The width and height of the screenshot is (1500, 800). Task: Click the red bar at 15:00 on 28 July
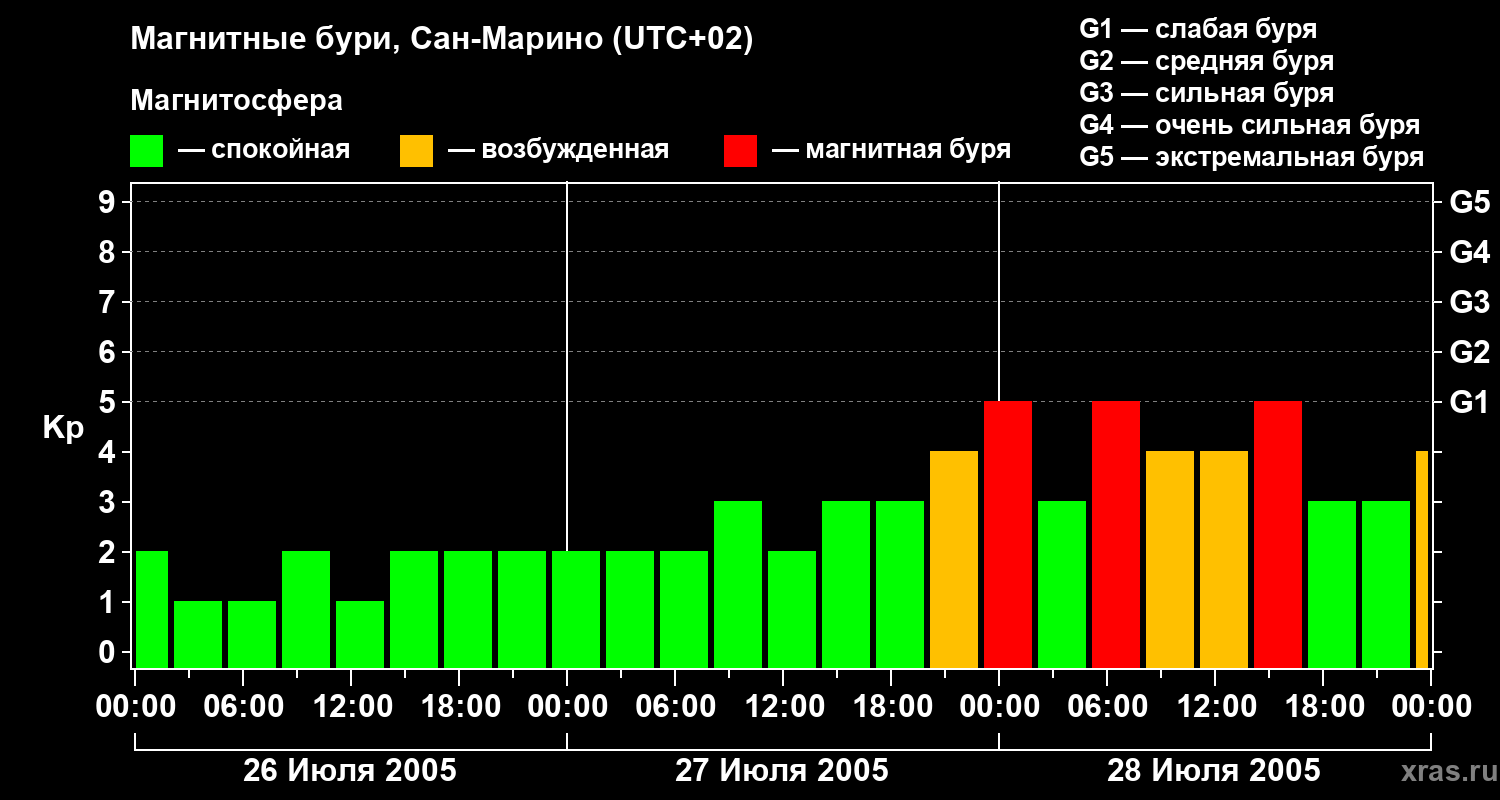1278,535
